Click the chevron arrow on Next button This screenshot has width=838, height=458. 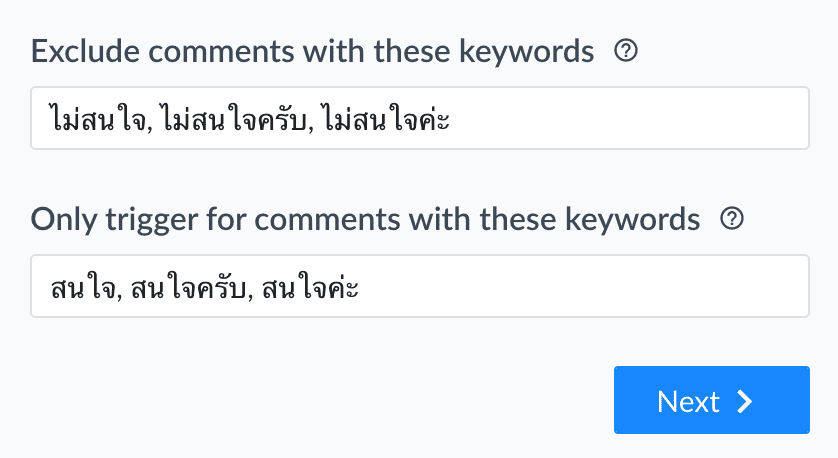744,401
